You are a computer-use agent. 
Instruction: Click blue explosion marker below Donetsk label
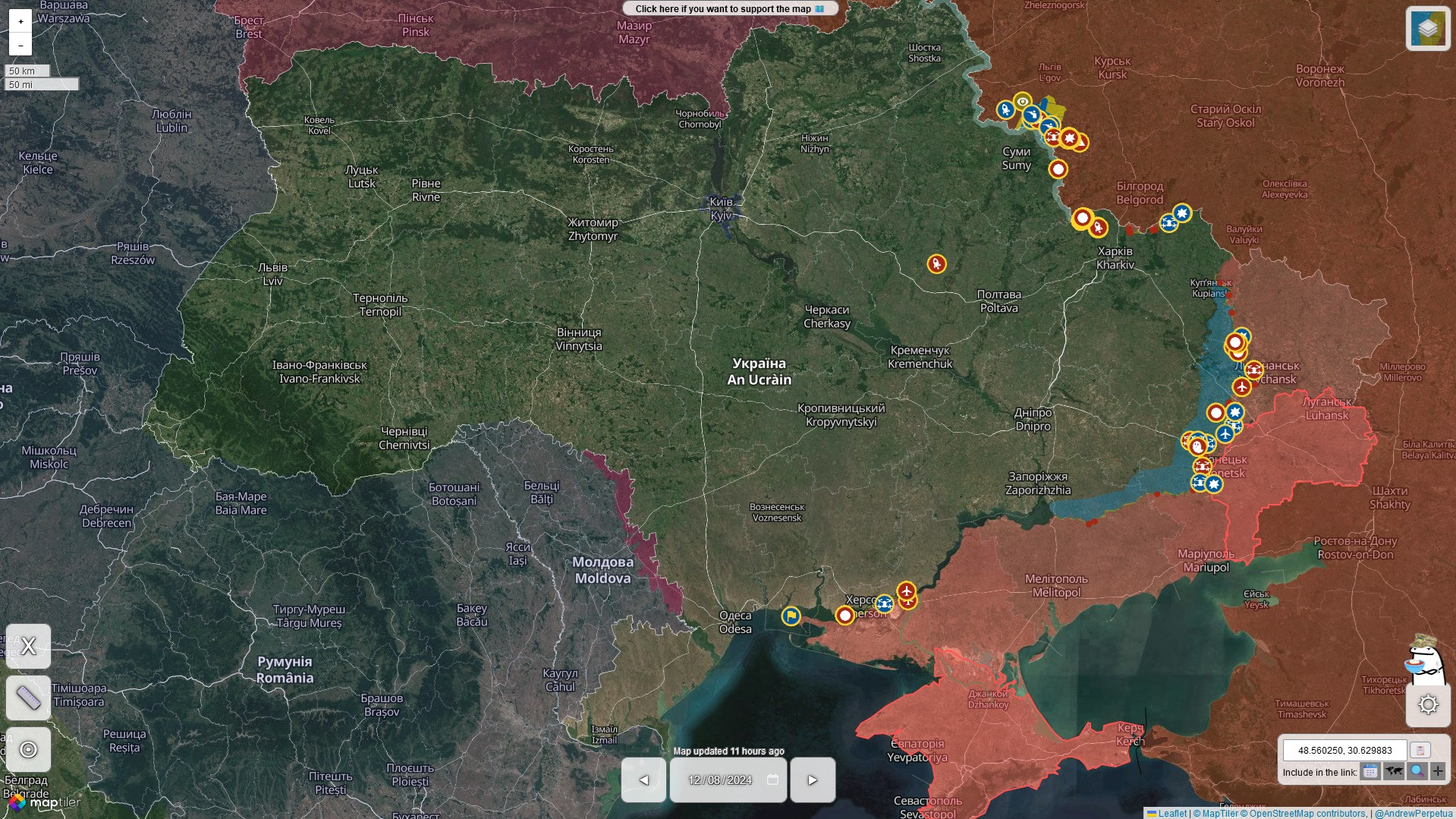1214,484
